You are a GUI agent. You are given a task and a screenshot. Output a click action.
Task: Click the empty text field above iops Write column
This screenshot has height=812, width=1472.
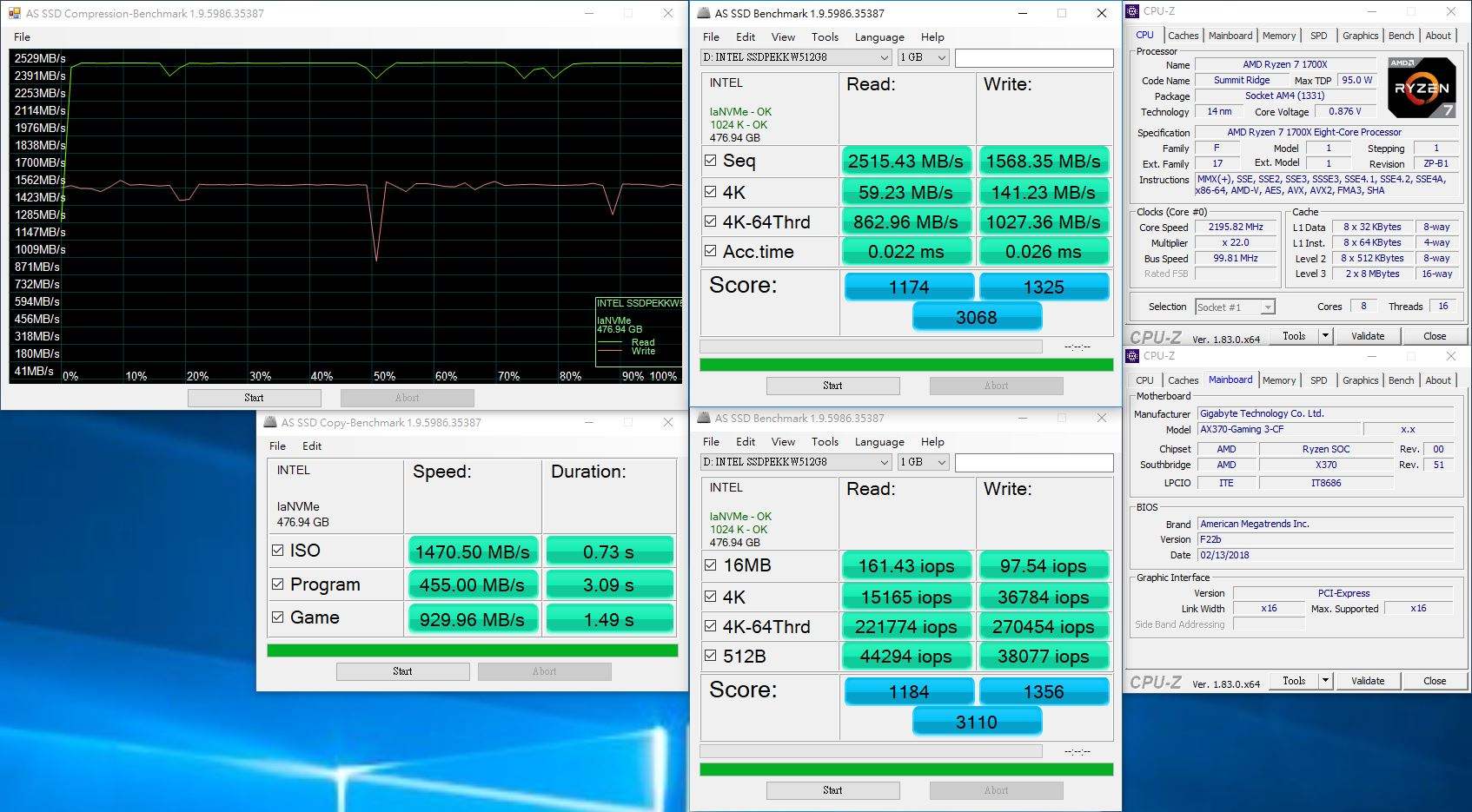click(x=1034, y=462)
